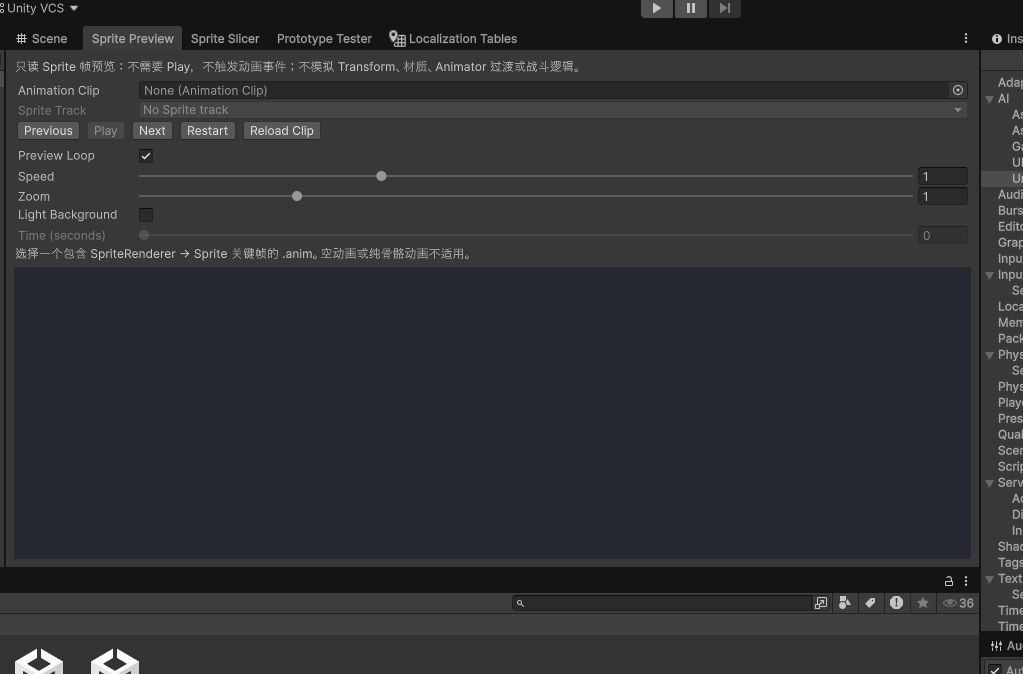Click the Favorites star icon

923,603
